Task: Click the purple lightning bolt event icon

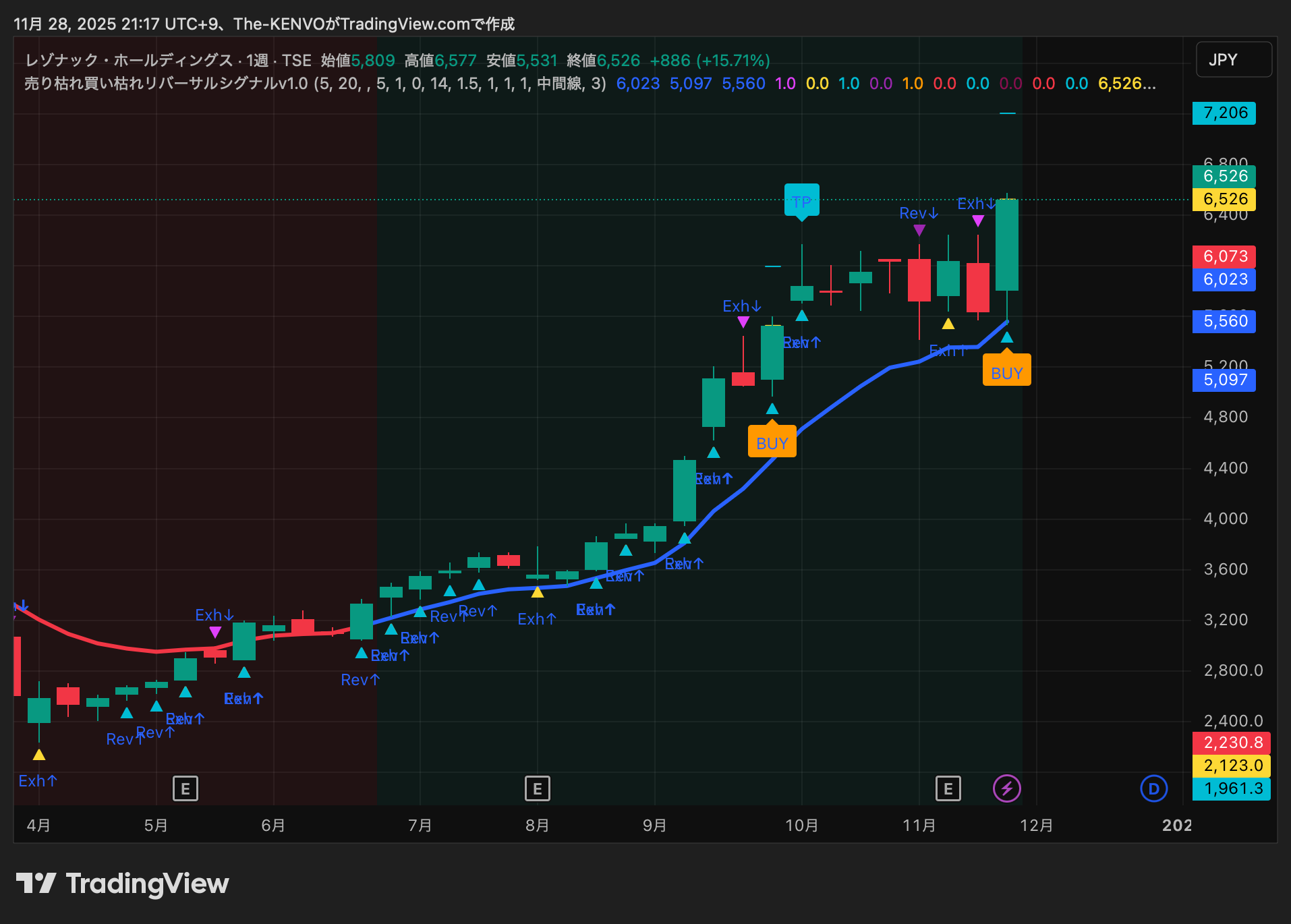Action: pos(1006,788)
